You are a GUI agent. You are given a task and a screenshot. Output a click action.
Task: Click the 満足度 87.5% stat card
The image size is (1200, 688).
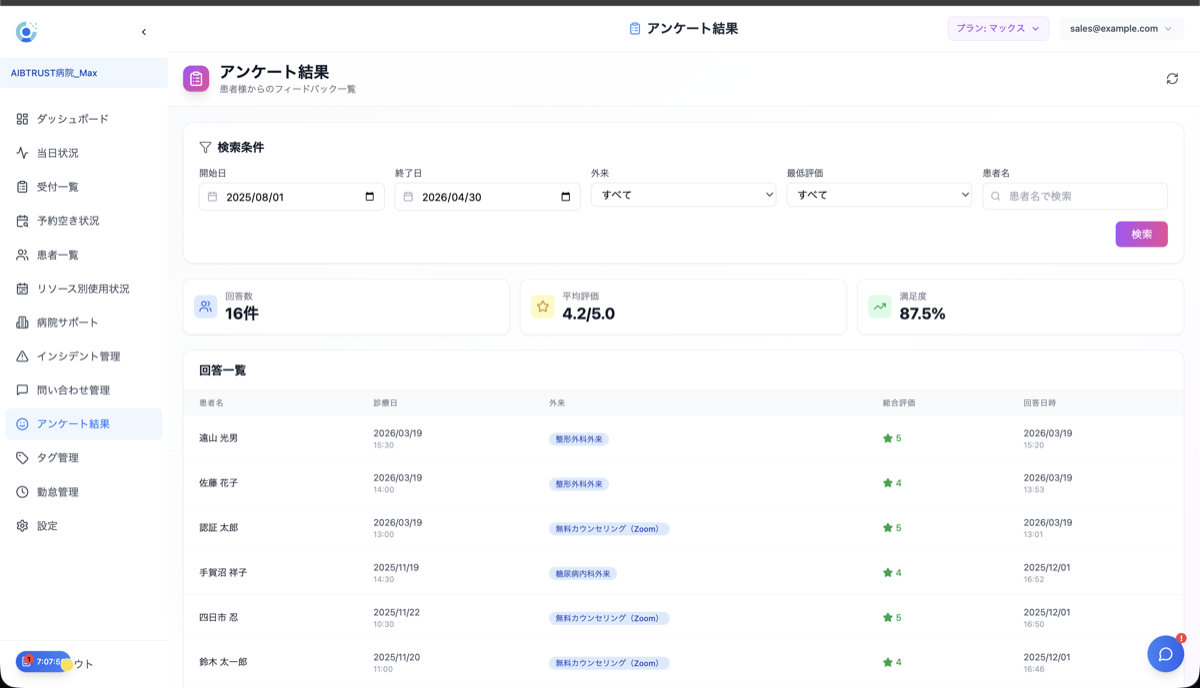[1020, 306]
